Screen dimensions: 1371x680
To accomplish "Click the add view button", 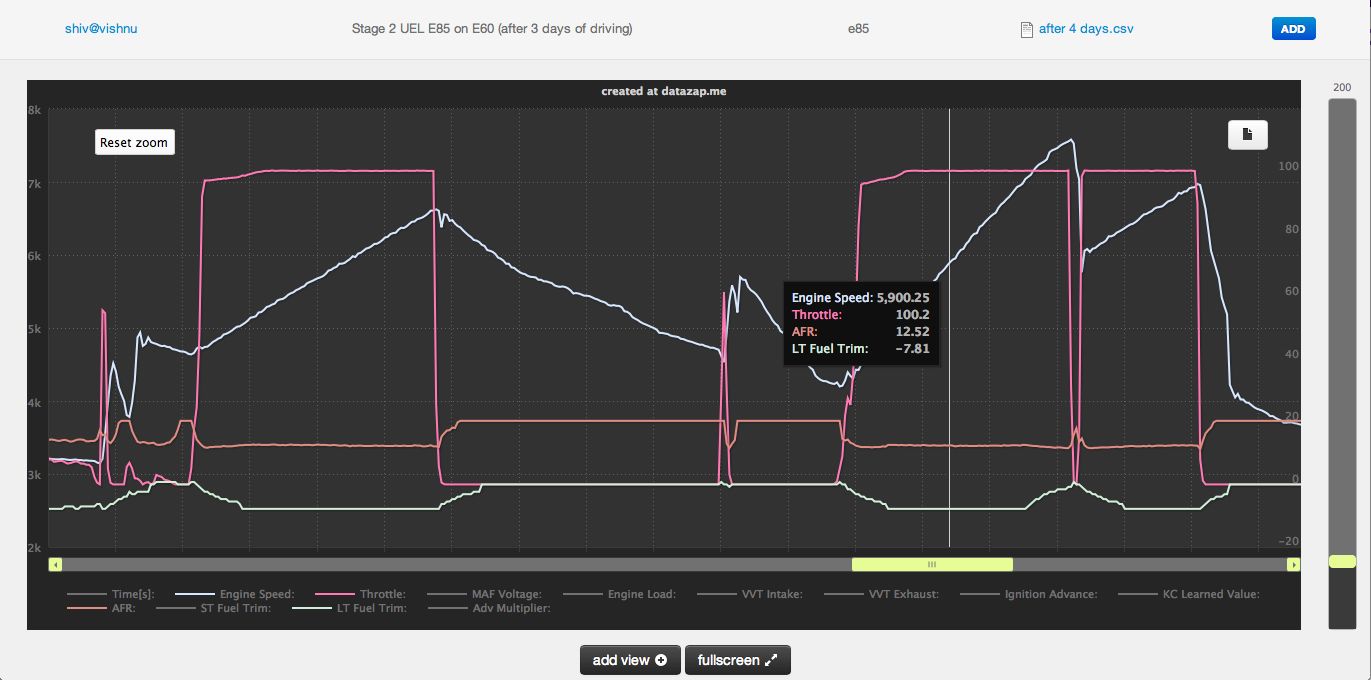I will pos(629,660).
